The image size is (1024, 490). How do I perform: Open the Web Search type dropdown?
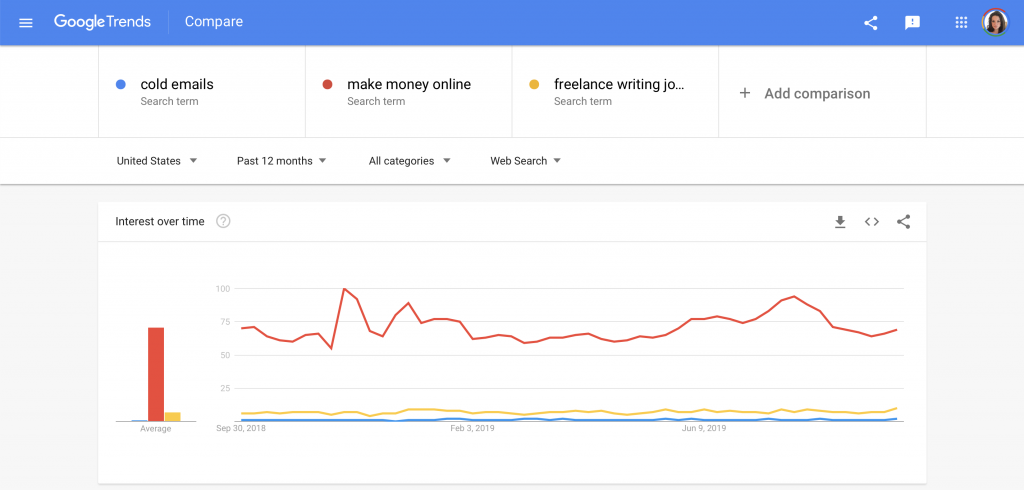click(525, 161)
